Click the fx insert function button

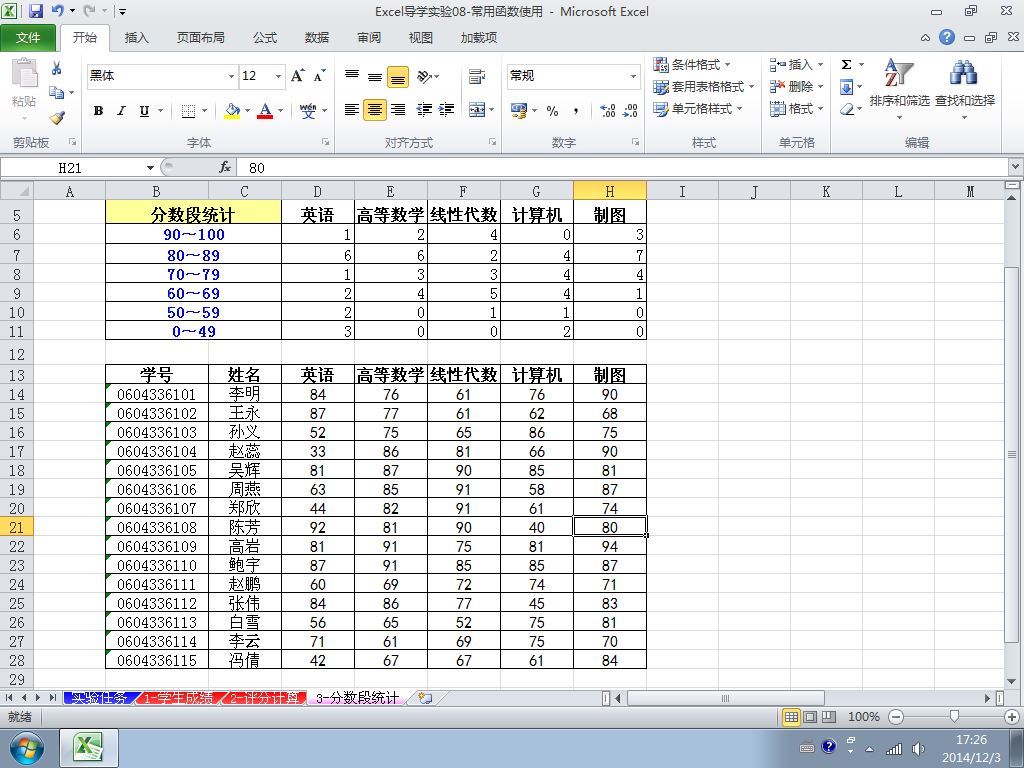click(225, 168)
